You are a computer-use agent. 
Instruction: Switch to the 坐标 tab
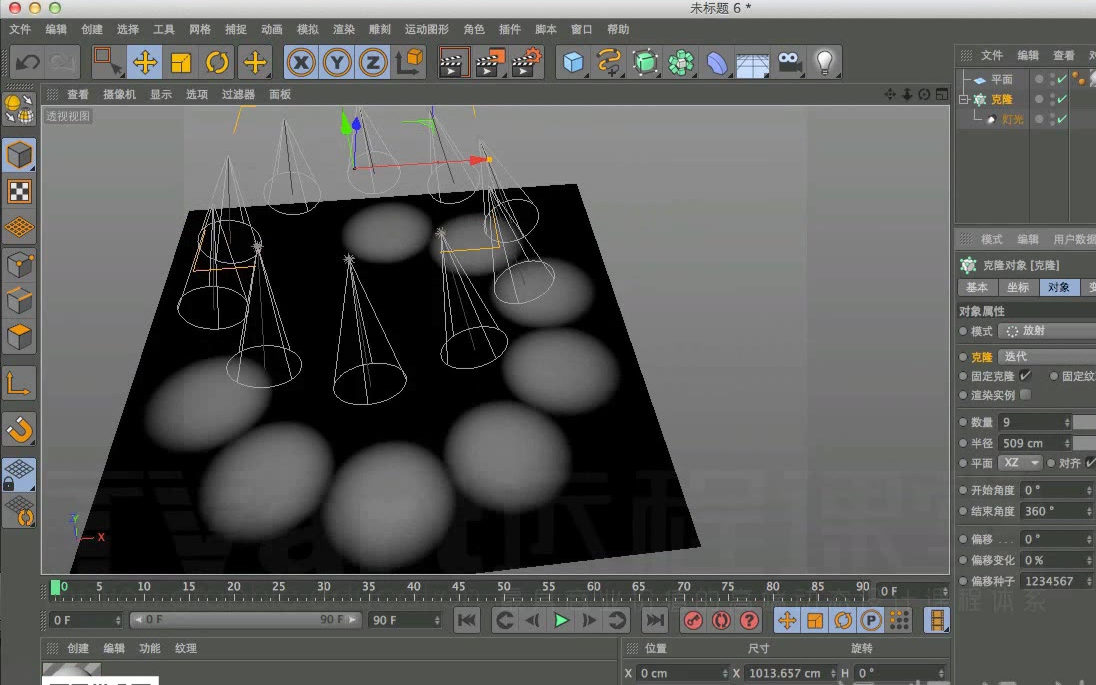1017,287
